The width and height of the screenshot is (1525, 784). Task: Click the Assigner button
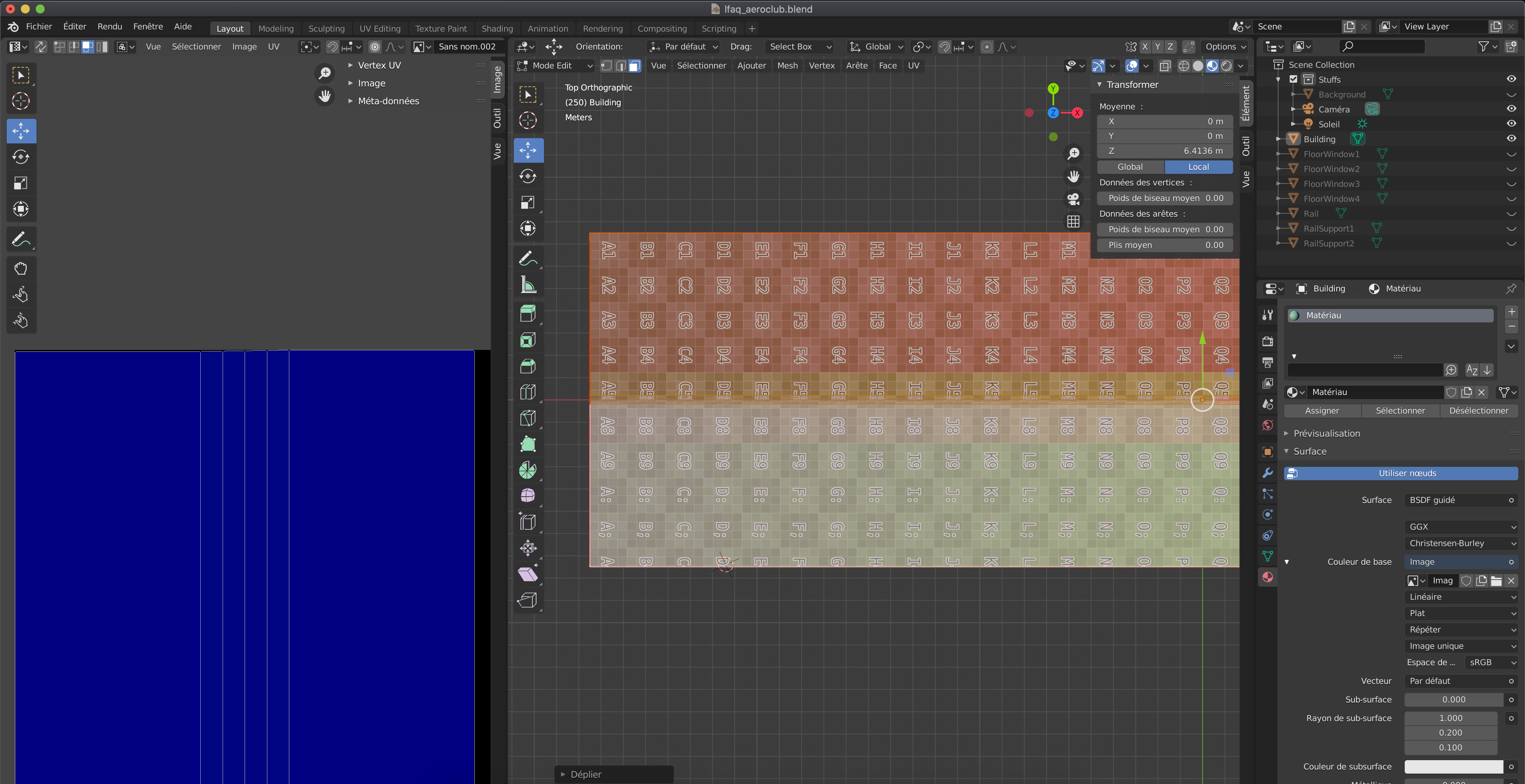coord(1322,410)
